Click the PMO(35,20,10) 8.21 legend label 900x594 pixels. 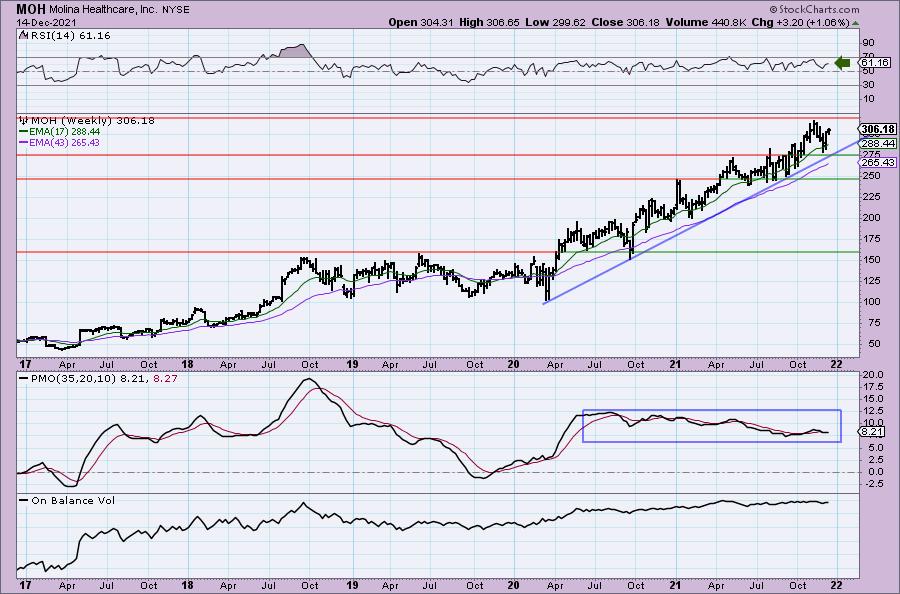(x=84, y=379)
